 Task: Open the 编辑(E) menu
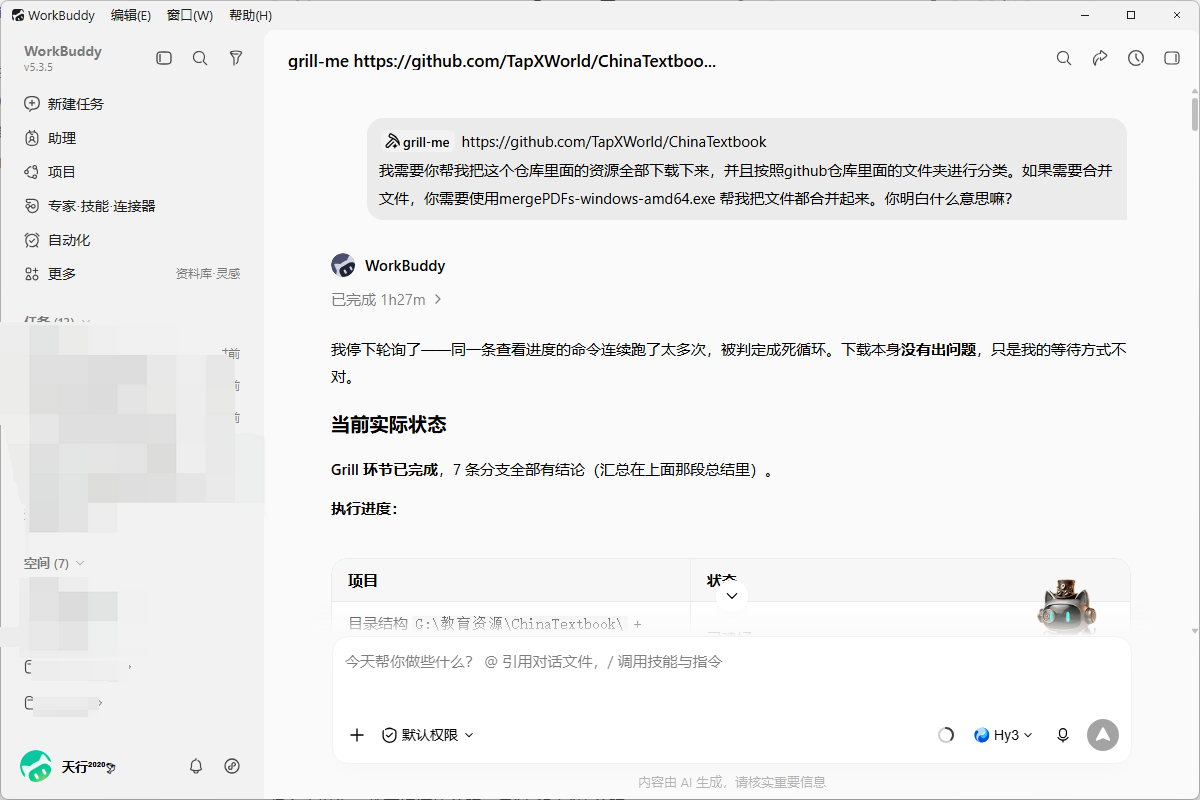[131, 15]
